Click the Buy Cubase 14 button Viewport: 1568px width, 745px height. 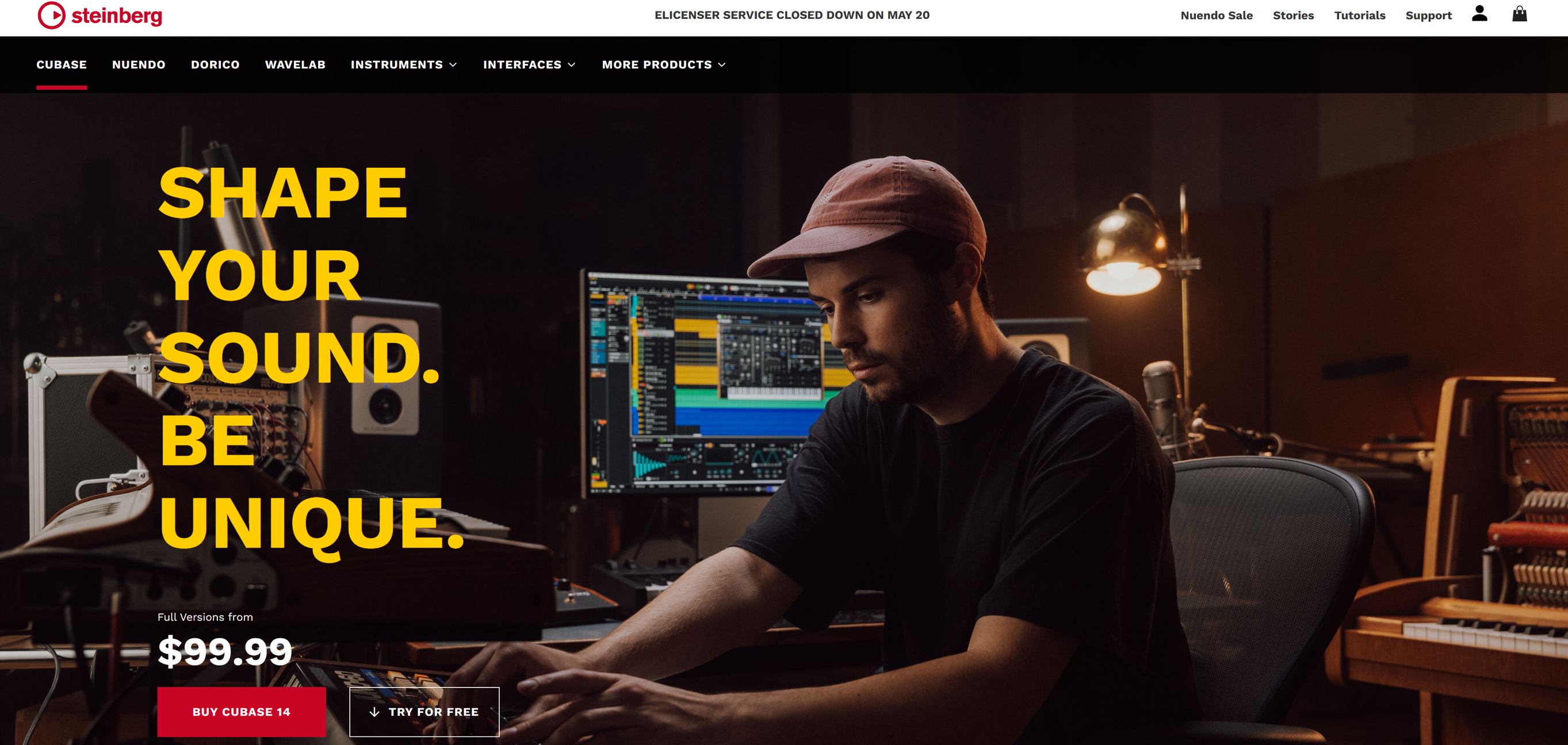pyautogui.click(x=241, y=712)
